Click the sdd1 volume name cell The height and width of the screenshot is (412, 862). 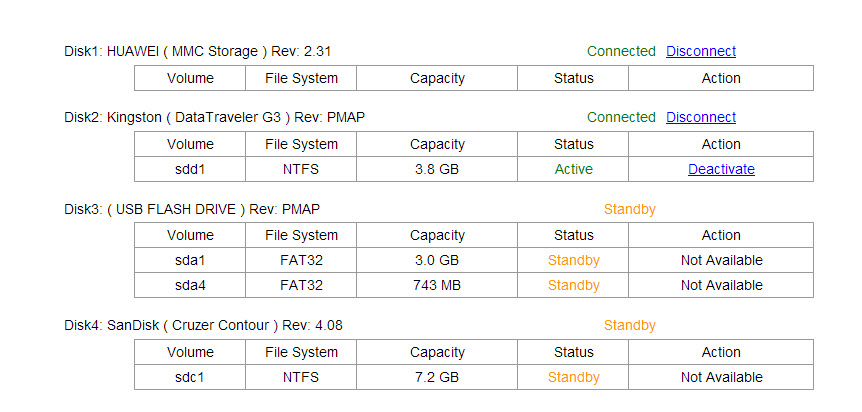190,169
